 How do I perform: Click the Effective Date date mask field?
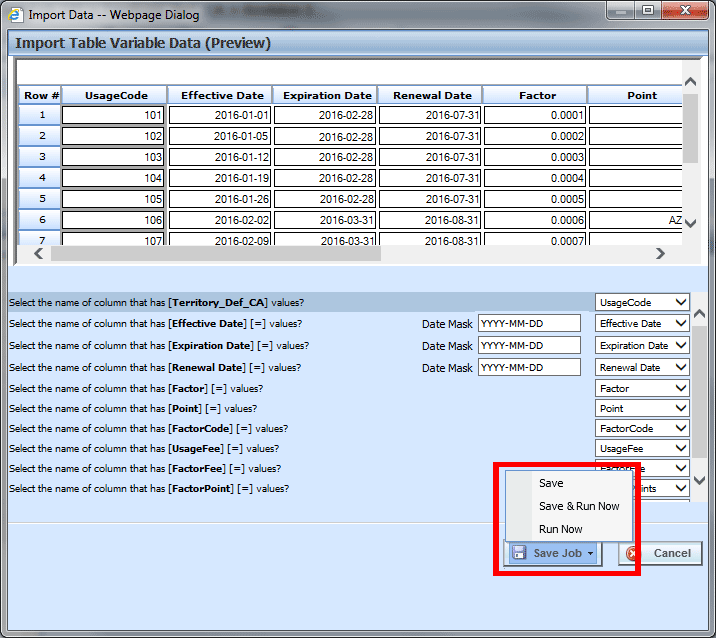[529, 323]
